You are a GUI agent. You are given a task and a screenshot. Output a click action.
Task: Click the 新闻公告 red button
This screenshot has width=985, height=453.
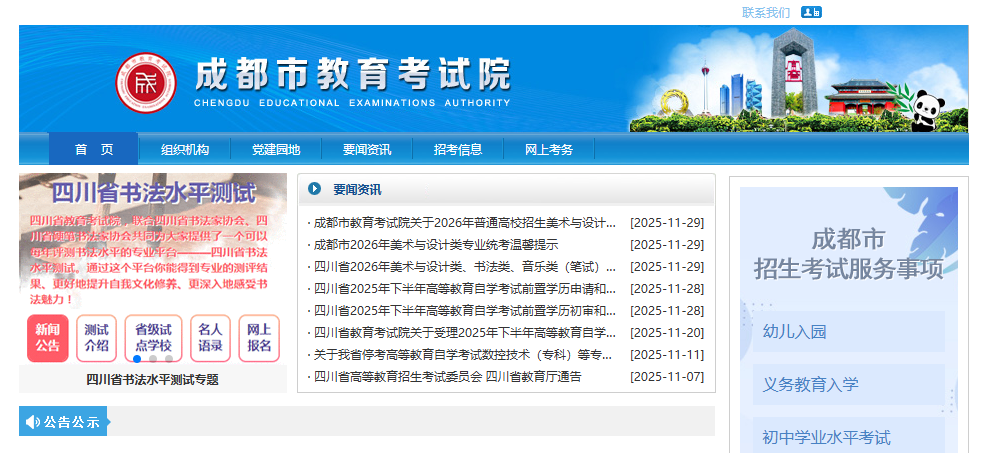(x=48, y=338)
